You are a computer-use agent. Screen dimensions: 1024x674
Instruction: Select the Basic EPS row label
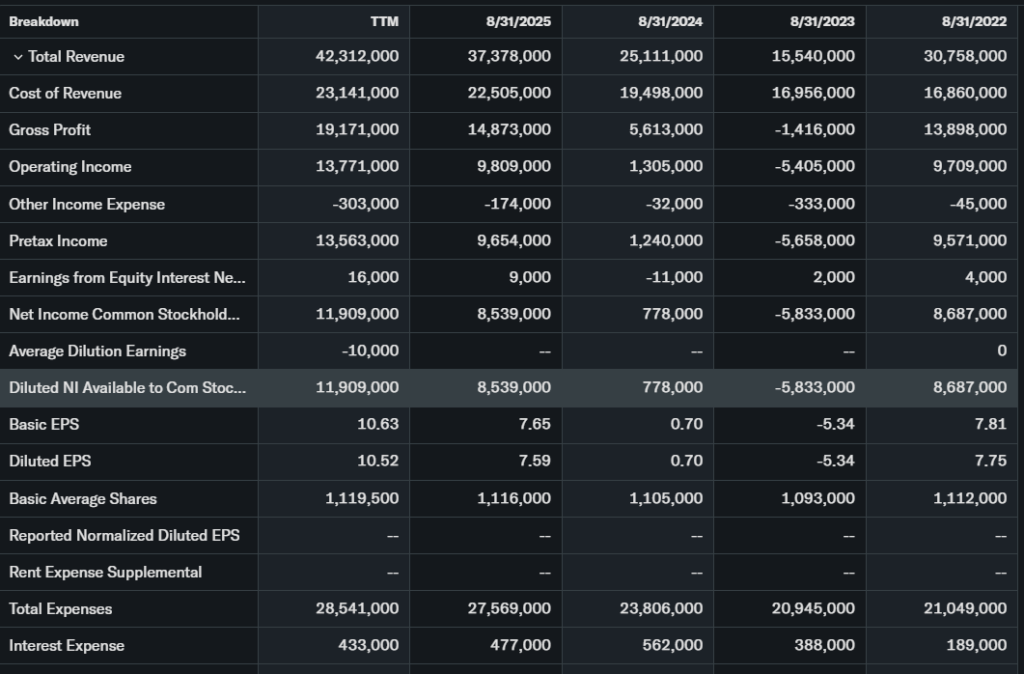44,424
